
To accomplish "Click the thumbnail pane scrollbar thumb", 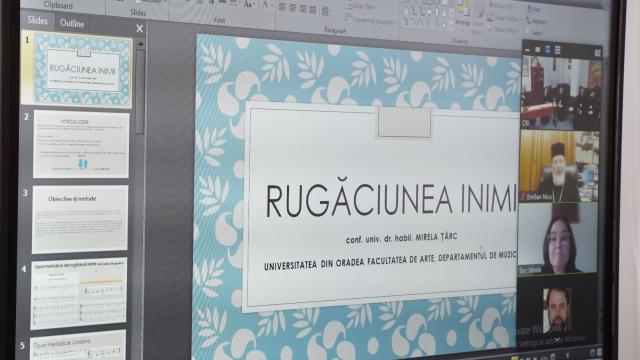I will click(140, 92).
